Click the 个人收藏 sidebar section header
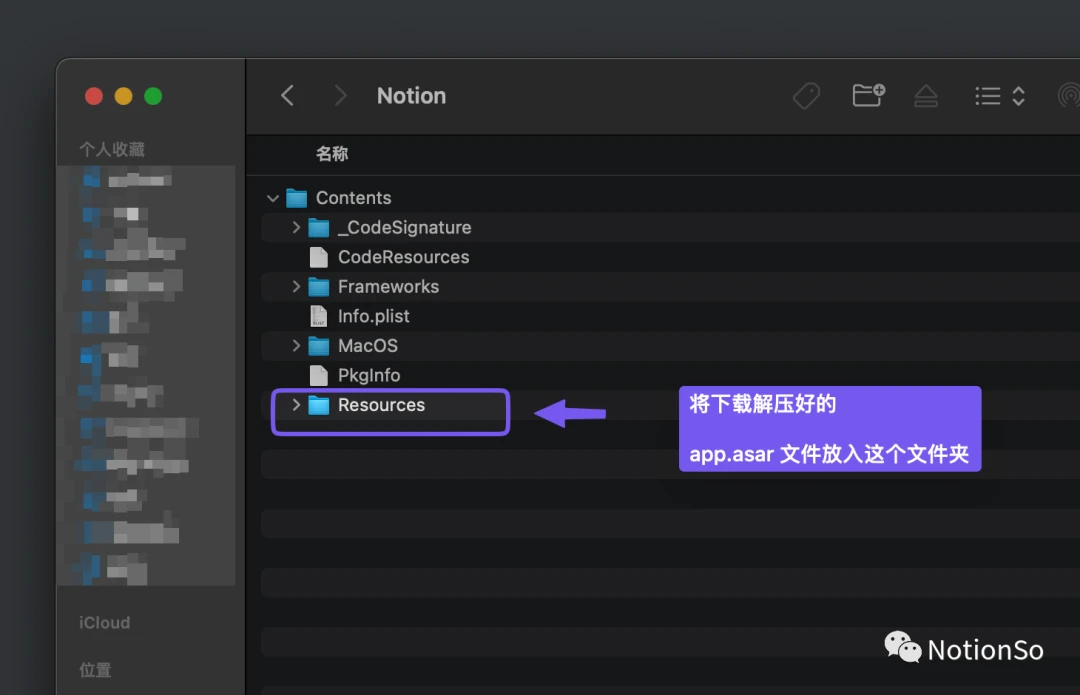1080x695 pixels. tap(112, 149)
